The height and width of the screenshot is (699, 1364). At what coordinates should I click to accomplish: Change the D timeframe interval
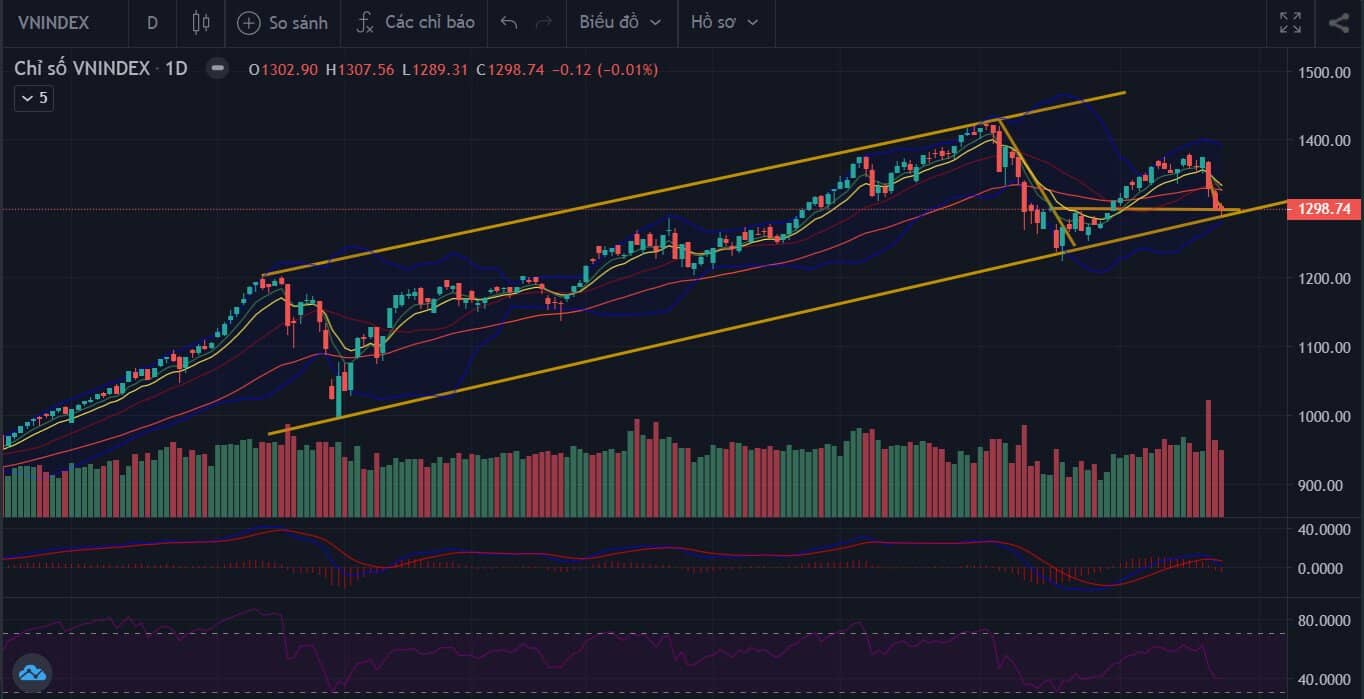152,22
